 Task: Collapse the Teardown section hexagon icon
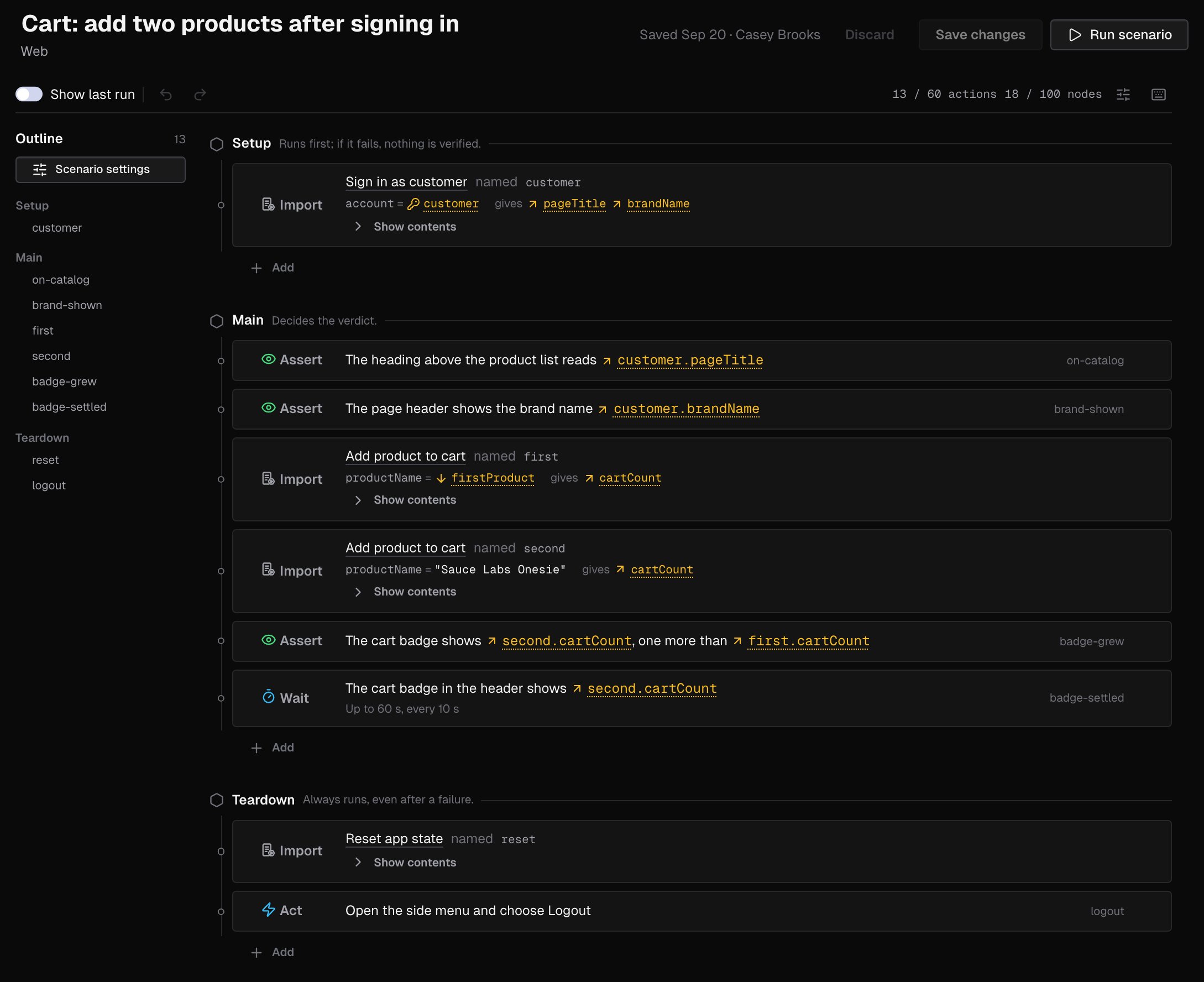pos(217,800)
